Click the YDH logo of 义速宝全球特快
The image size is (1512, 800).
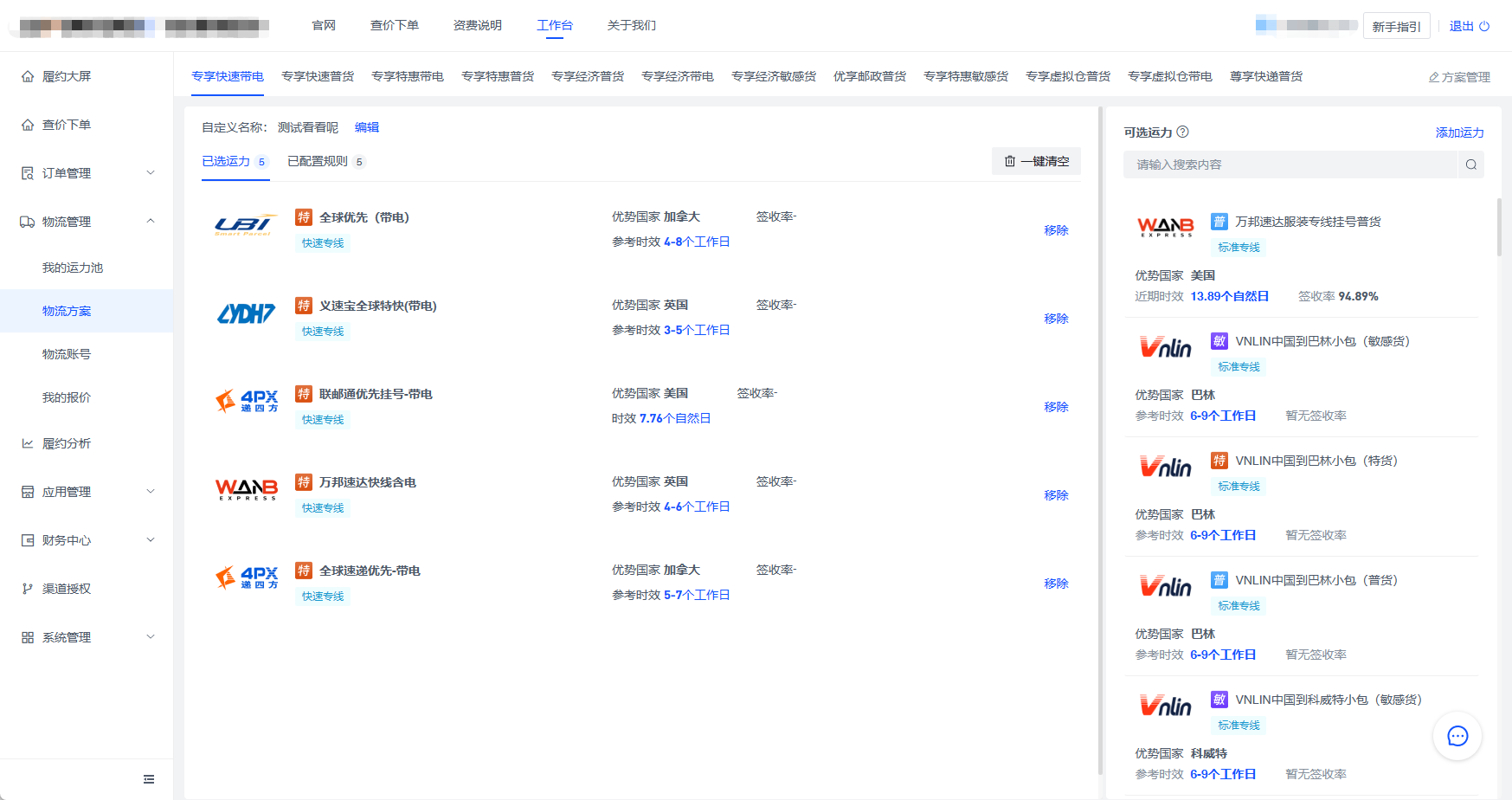(246, 313)
